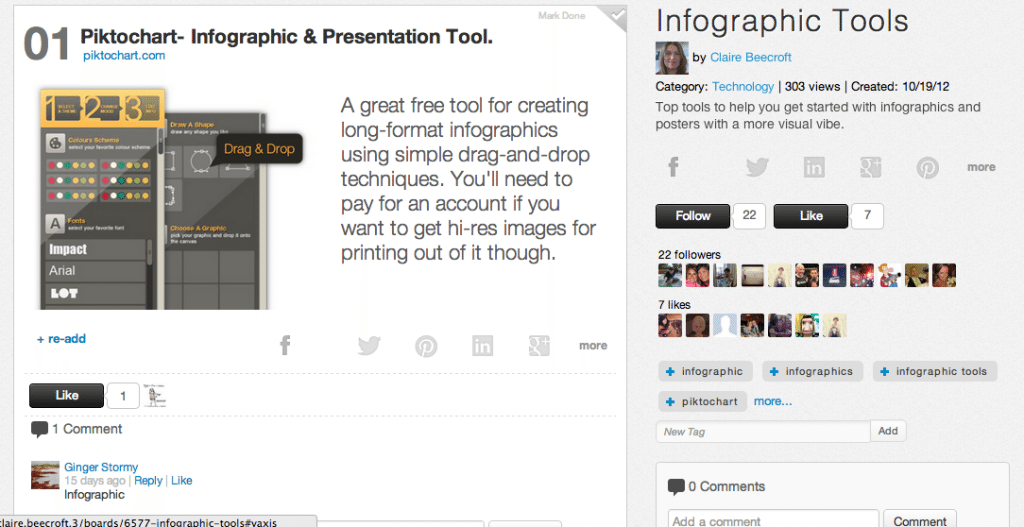Click the follower count bubble showing 22
Screen dimensions: 1024x527
tap(749, 216)
